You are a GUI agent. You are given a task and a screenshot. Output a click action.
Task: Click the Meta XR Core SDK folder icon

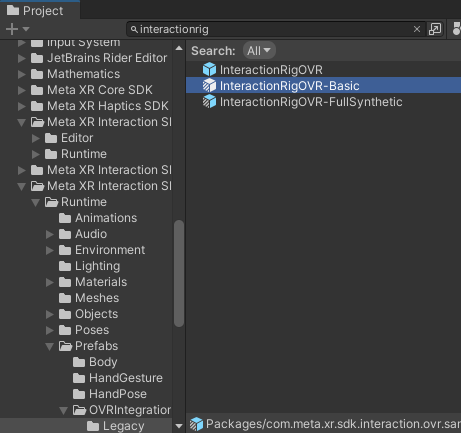click(37, 90)
